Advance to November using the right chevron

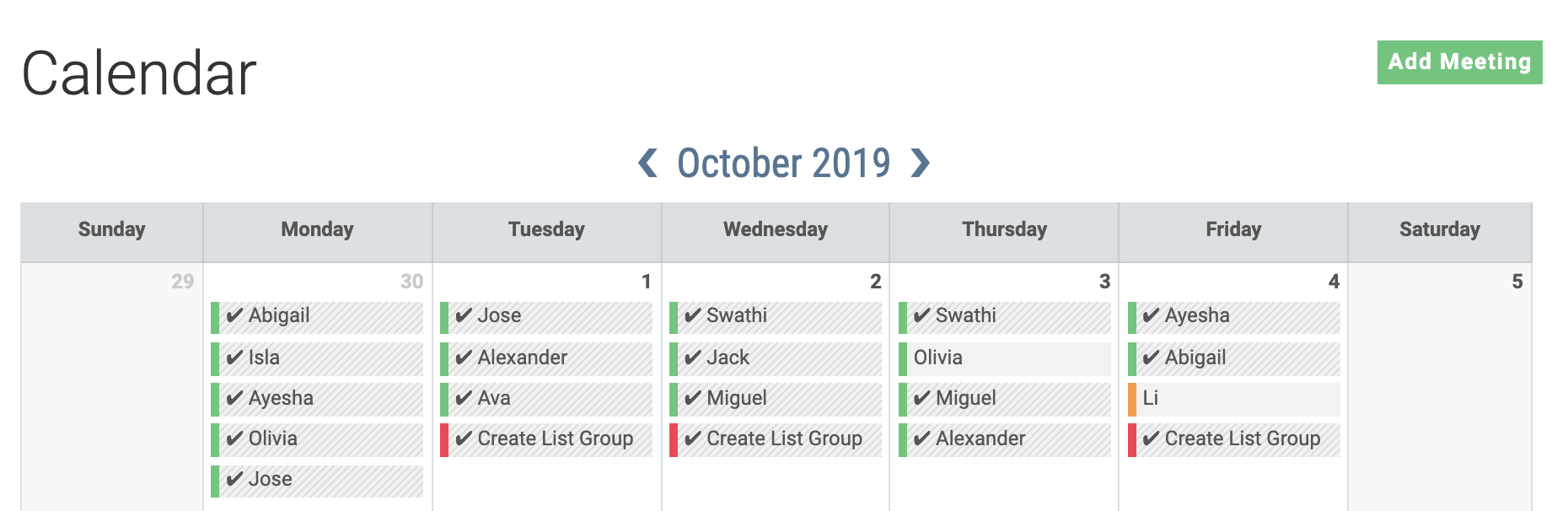921,162
